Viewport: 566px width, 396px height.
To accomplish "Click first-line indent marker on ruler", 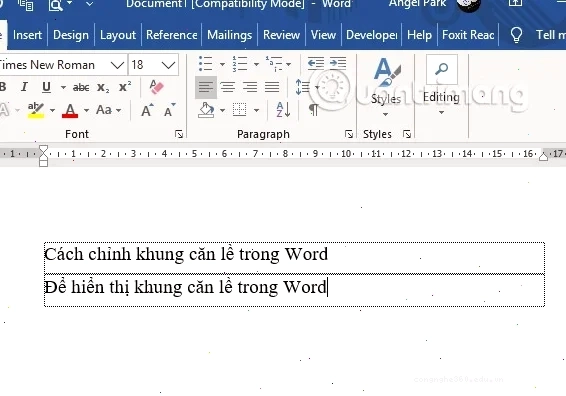I will 43,149.
